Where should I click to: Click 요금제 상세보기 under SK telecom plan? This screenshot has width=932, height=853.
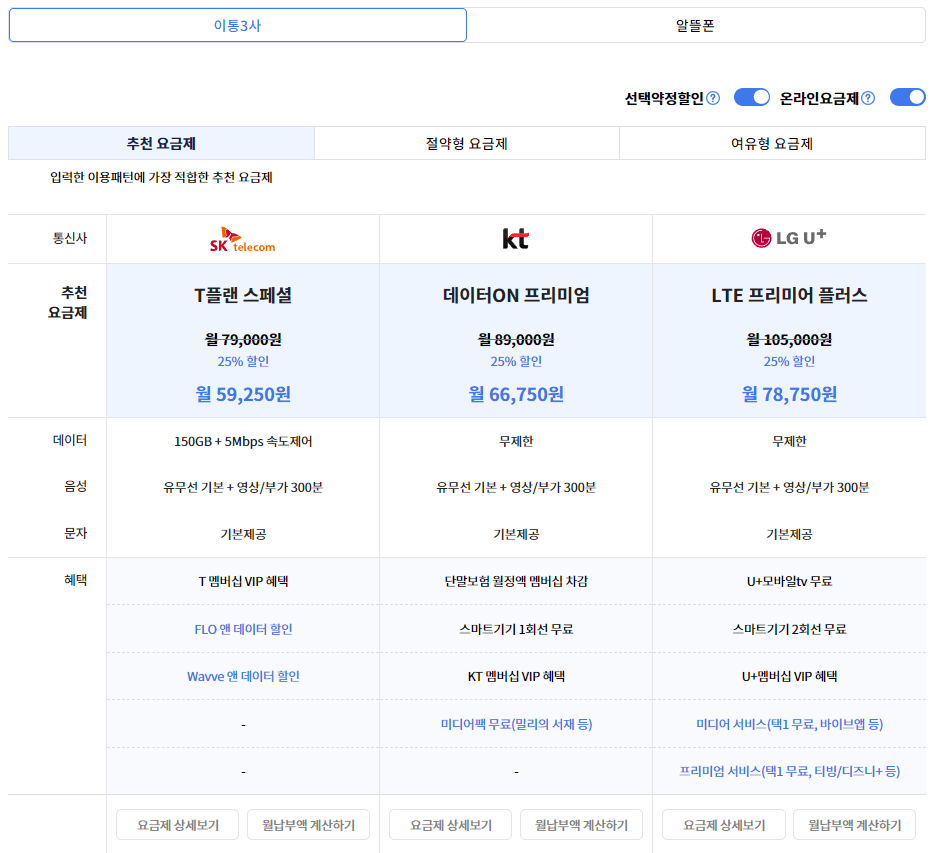point(178,824)
